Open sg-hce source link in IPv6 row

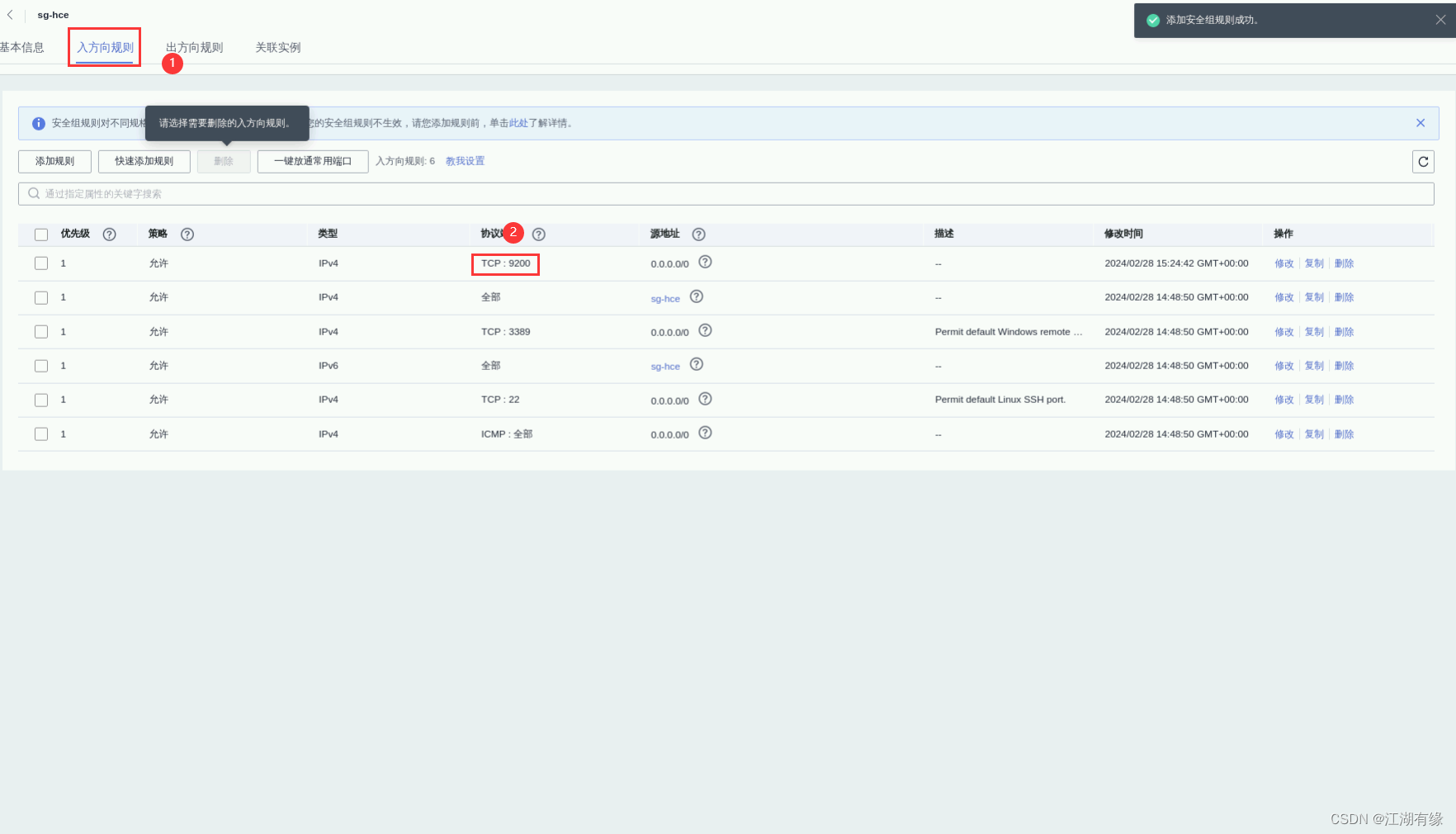[665, 367]
